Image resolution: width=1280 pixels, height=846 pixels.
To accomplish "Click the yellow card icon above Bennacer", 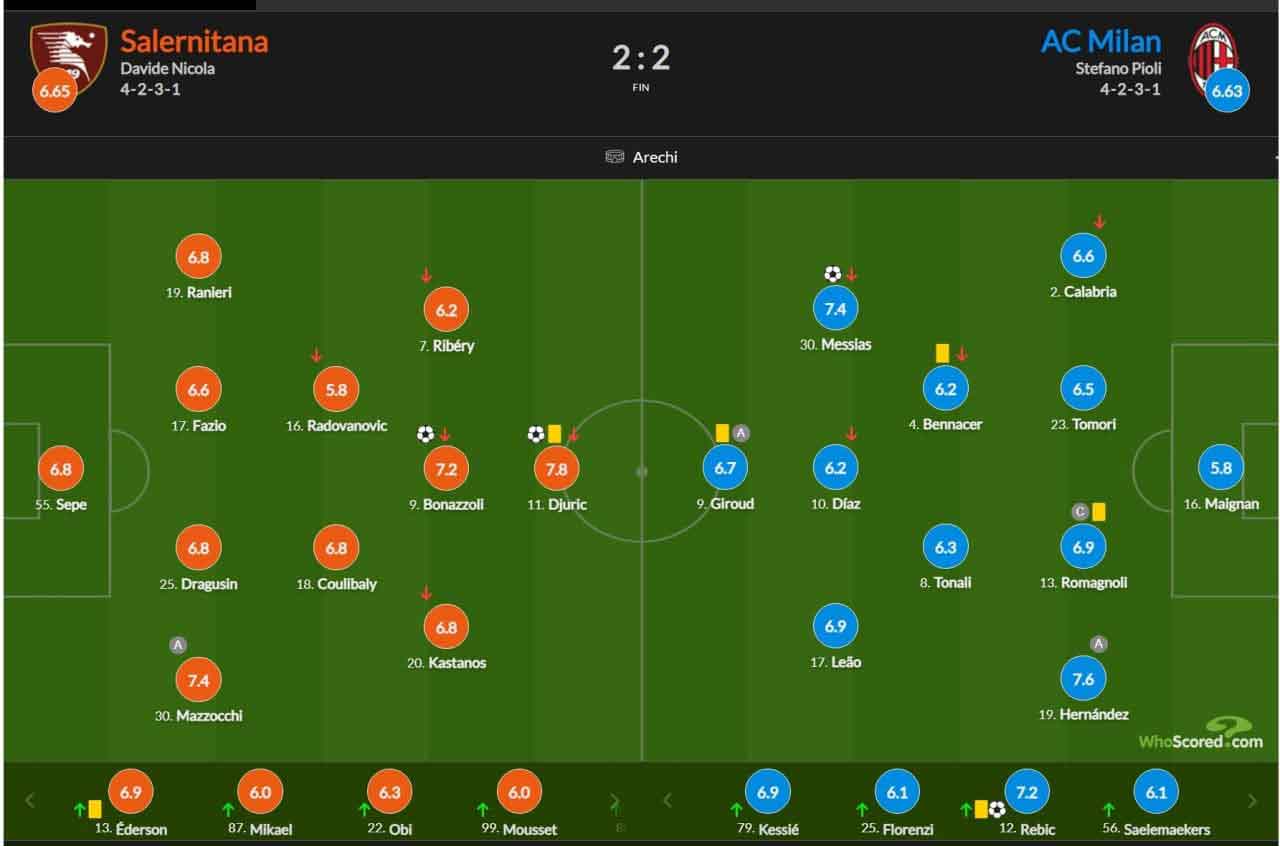I will tap(942, 353).
